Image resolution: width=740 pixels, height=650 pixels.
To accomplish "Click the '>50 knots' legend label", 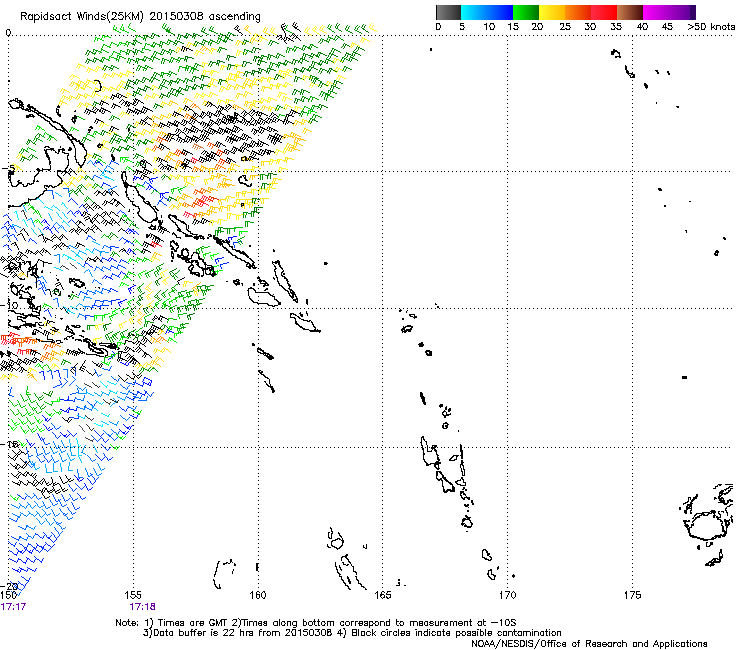I will (711, 26).
